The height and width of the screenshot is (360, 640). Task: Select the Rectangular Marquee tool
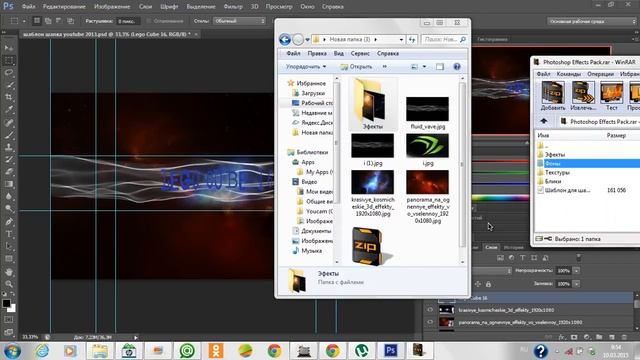pyautogui.click(x=9, y=60)
